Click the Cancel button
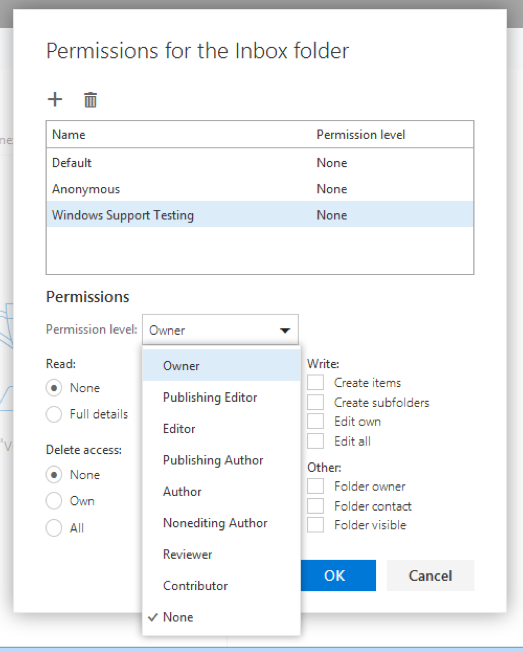523x651 pixels. click(x=430, y=575)
